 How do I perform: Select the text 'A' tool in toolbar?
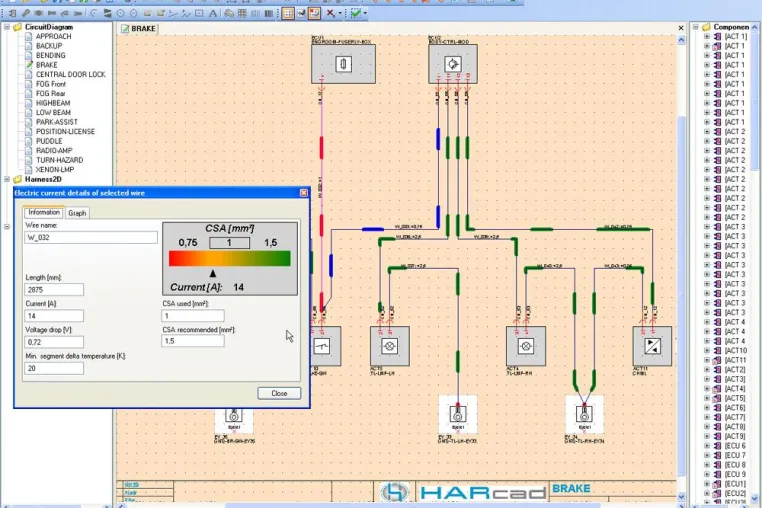(213, 14)
